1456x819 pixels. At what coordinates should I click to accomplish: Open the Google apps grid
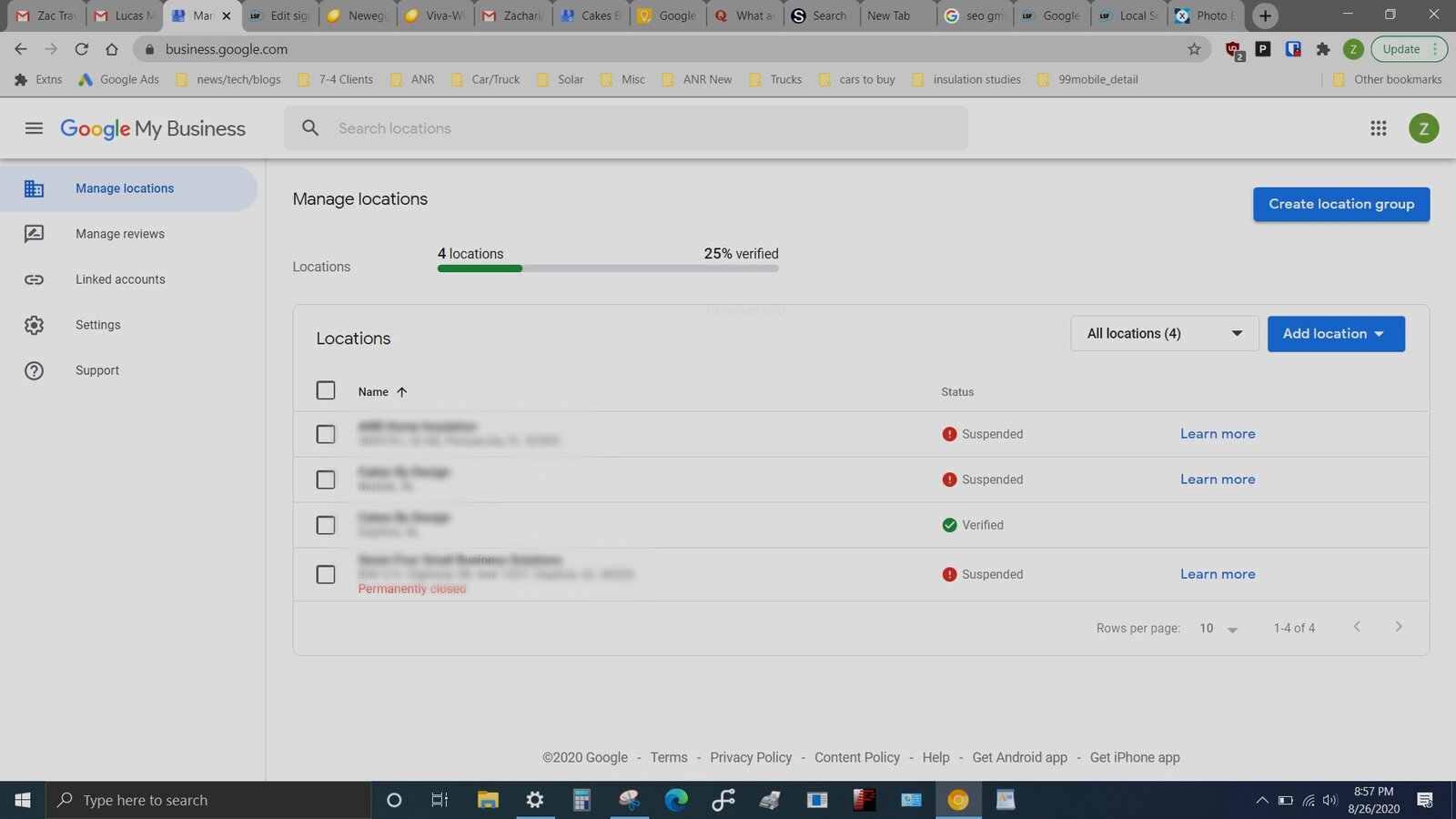pyautogui.click(x=1378, y=128)
